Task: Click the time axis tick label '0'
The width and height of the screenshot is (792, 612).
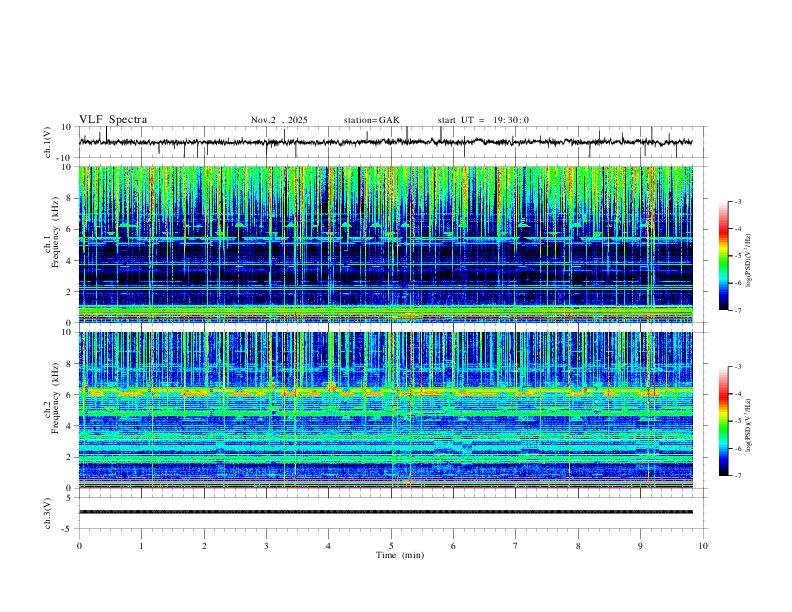Action: (79, 546)
